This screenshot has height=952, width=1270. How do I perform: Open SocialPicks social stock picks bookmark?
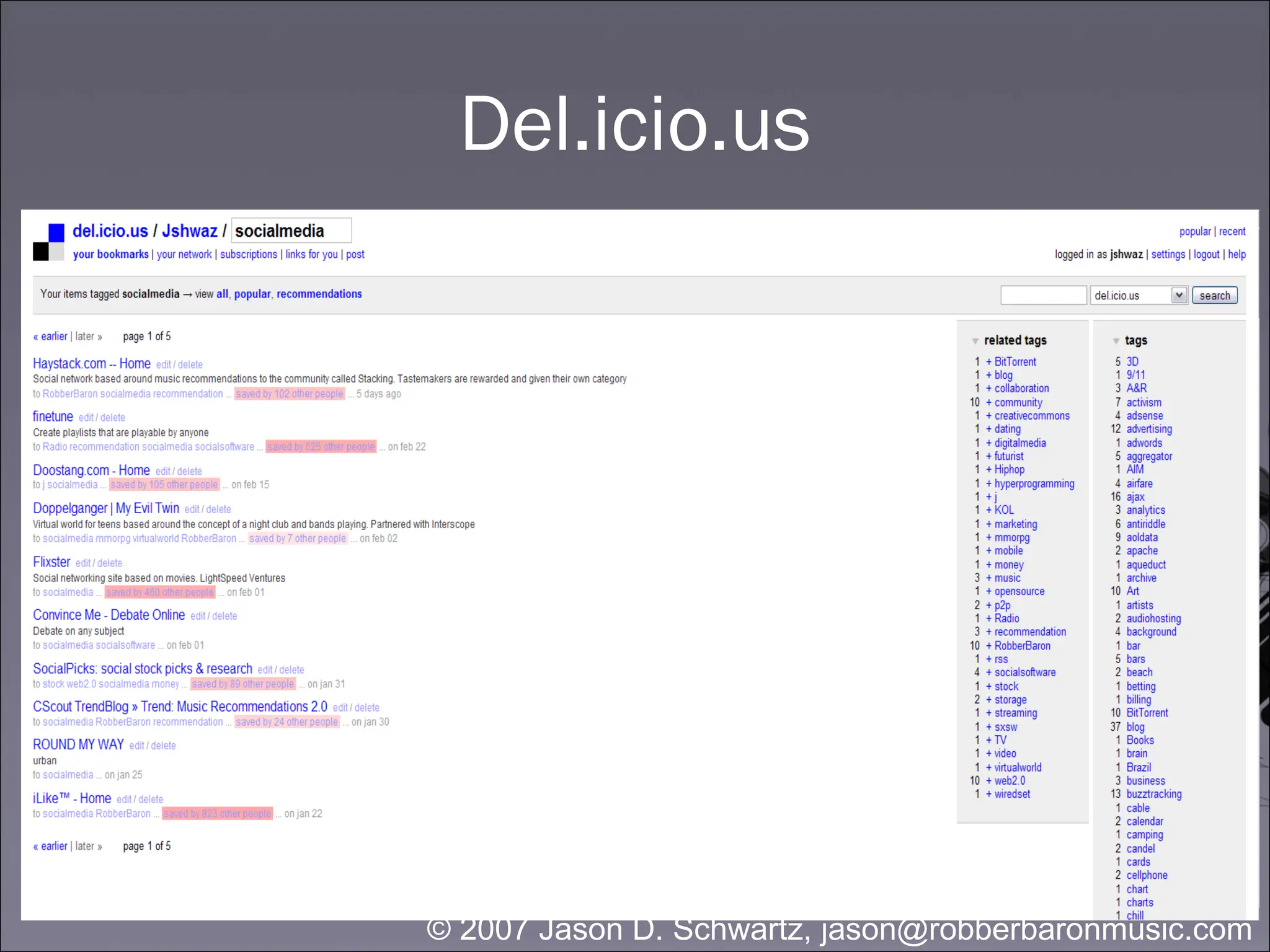click(x=143, y=669)
